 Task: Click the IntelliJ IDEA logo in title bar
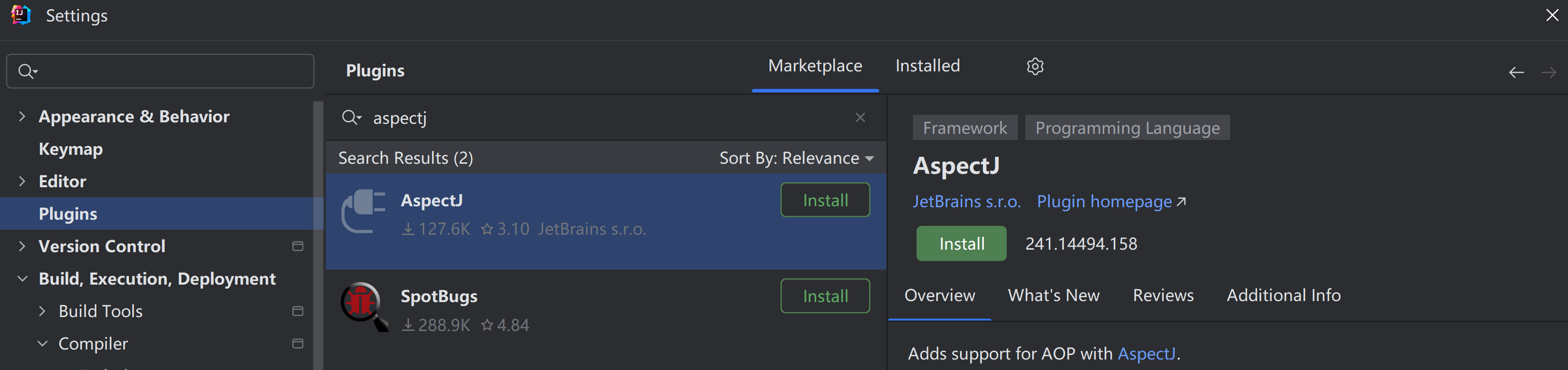click(20, 14)
